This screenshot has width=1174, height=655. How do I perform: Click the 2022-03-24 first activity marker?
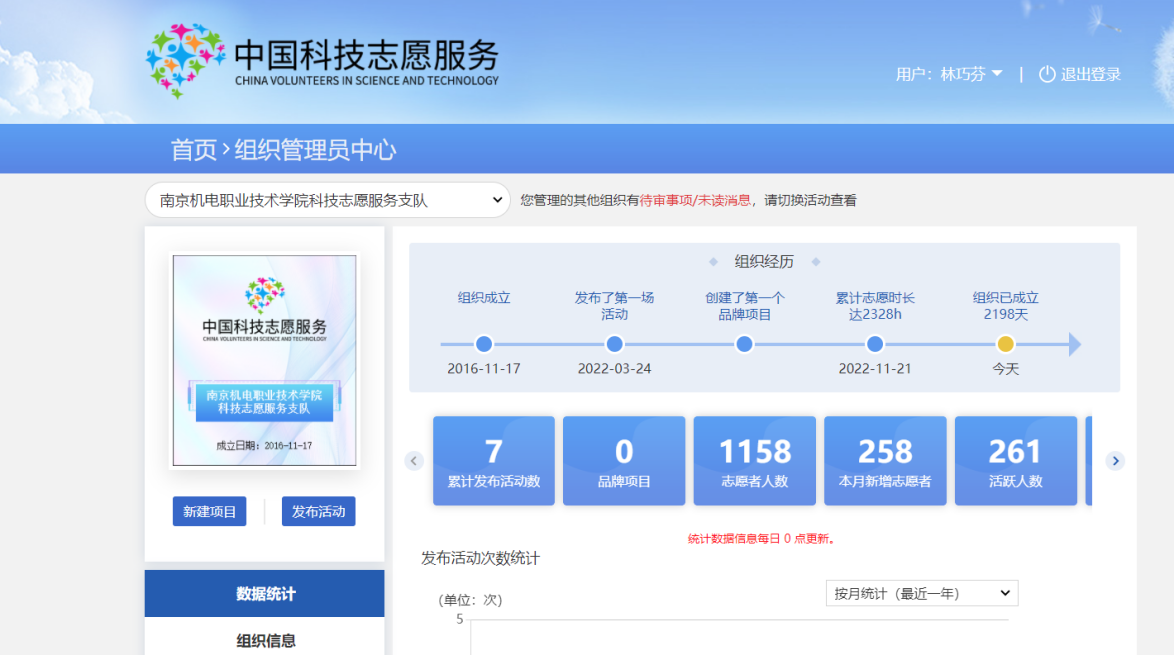pos(614,344)
